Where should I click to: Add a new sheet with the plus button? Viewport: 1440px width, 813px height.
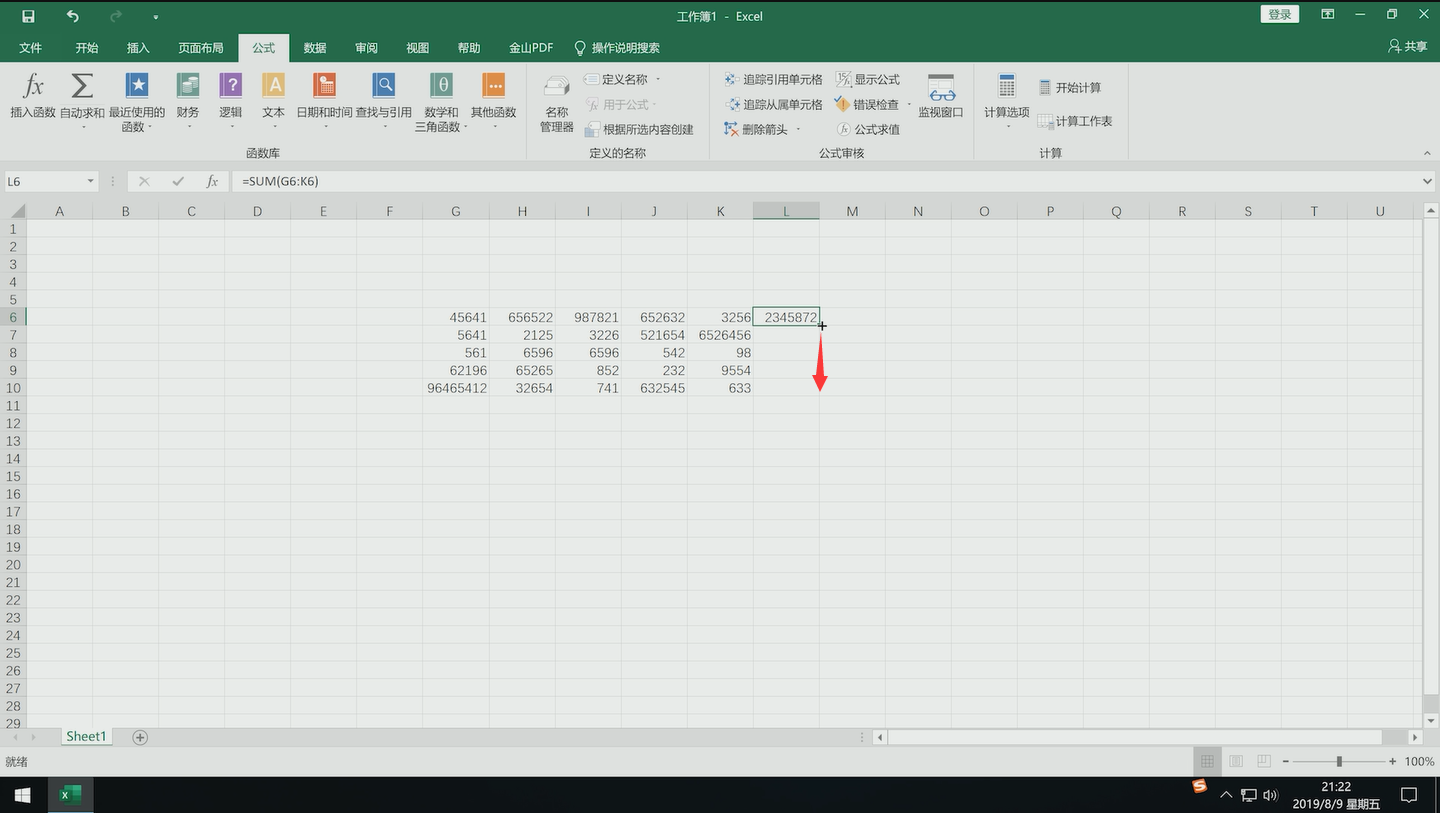(140, 737)
